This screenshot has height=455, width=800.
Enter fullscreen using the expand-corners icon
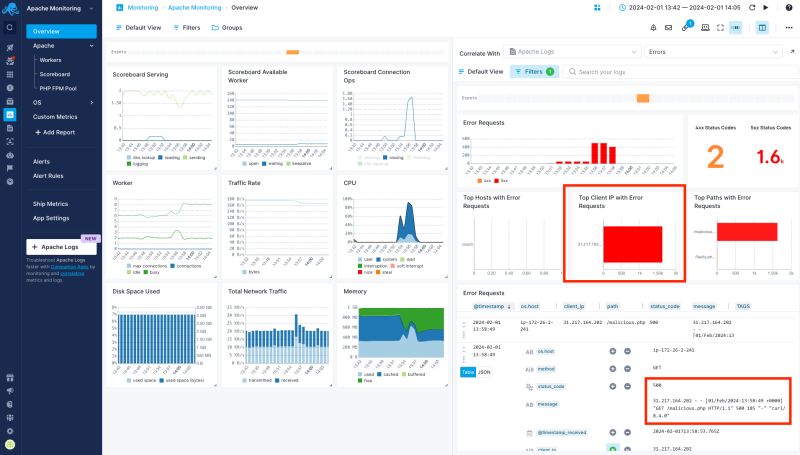(x=720, y=28)
